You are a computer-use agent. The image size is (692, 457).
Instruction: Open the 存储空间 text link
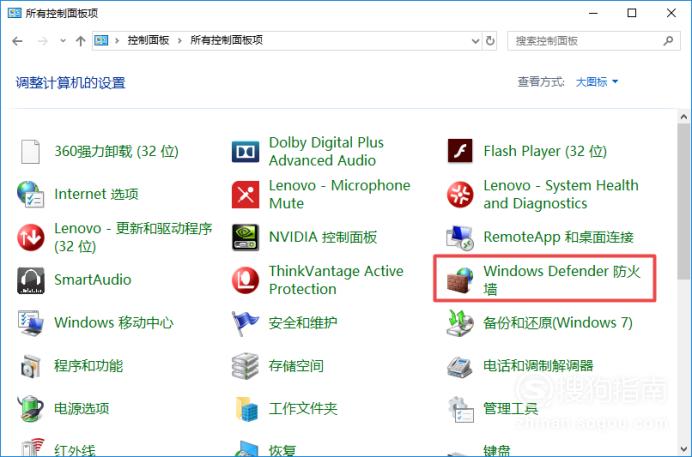[296, 366]
